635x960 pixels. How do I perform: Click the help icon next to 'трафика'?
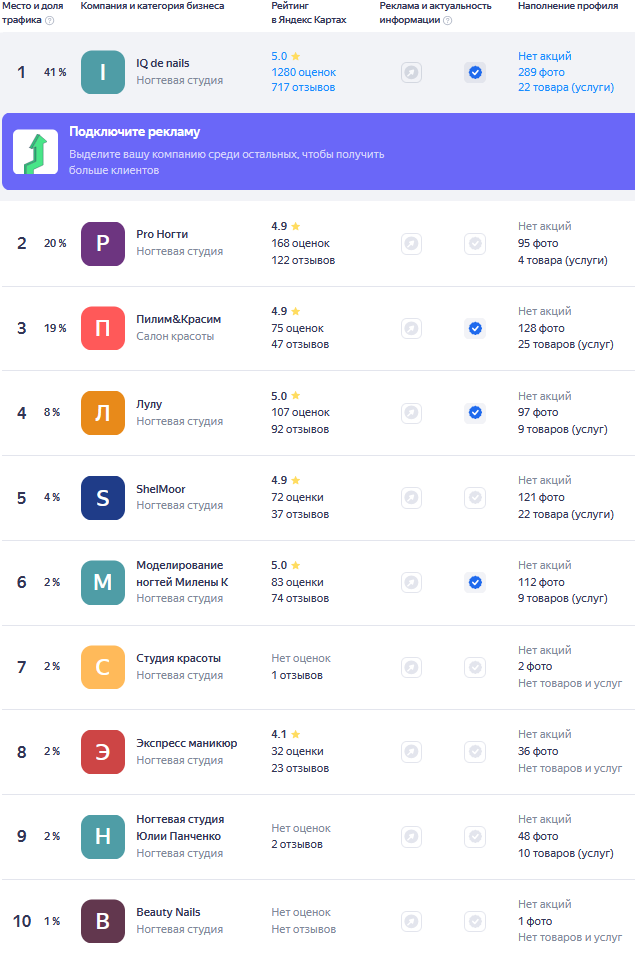tap(50, 20)
